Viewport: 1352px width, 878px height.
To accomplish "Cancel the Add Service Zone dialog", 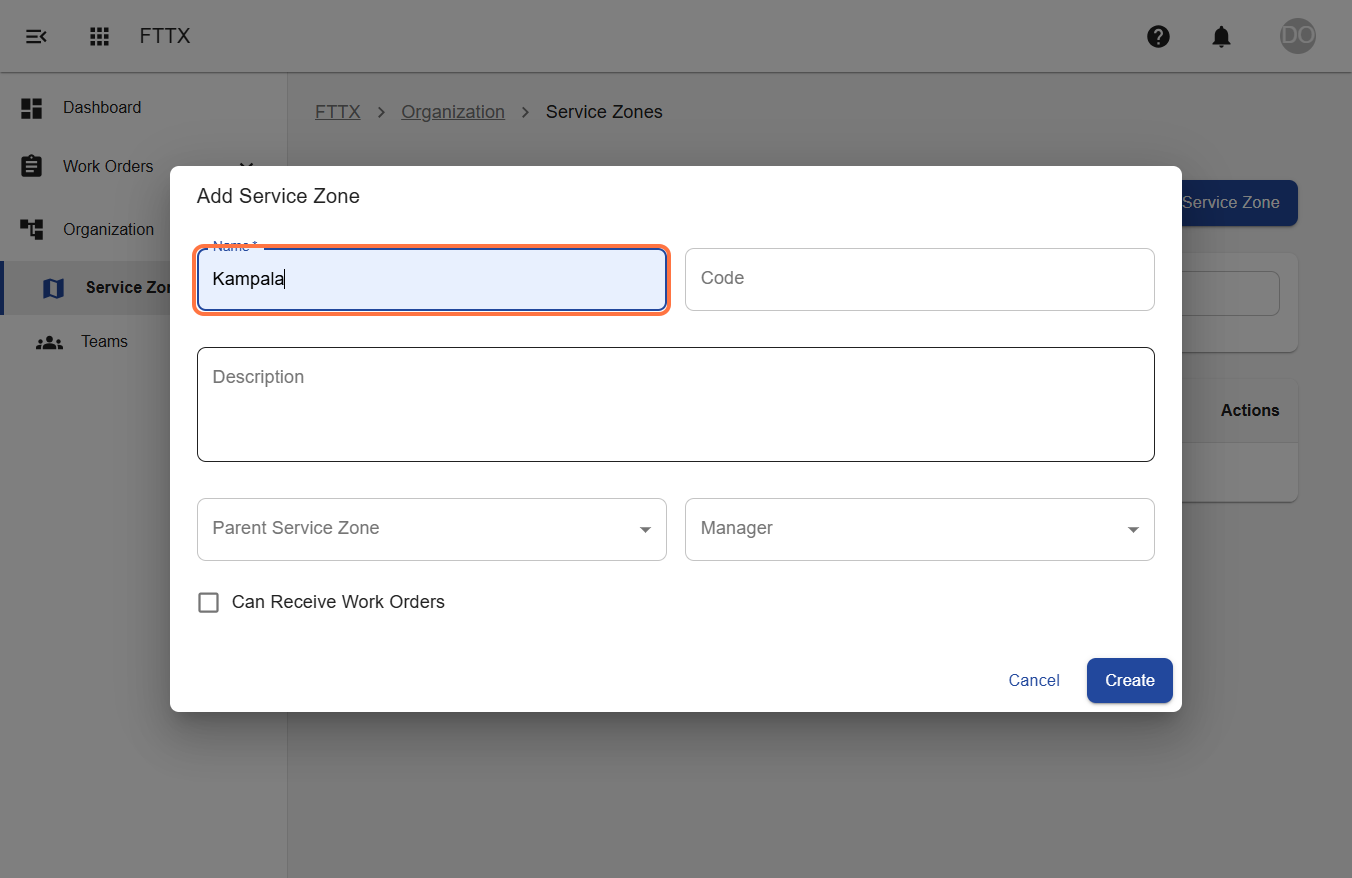I will [x=1034, y=680].
